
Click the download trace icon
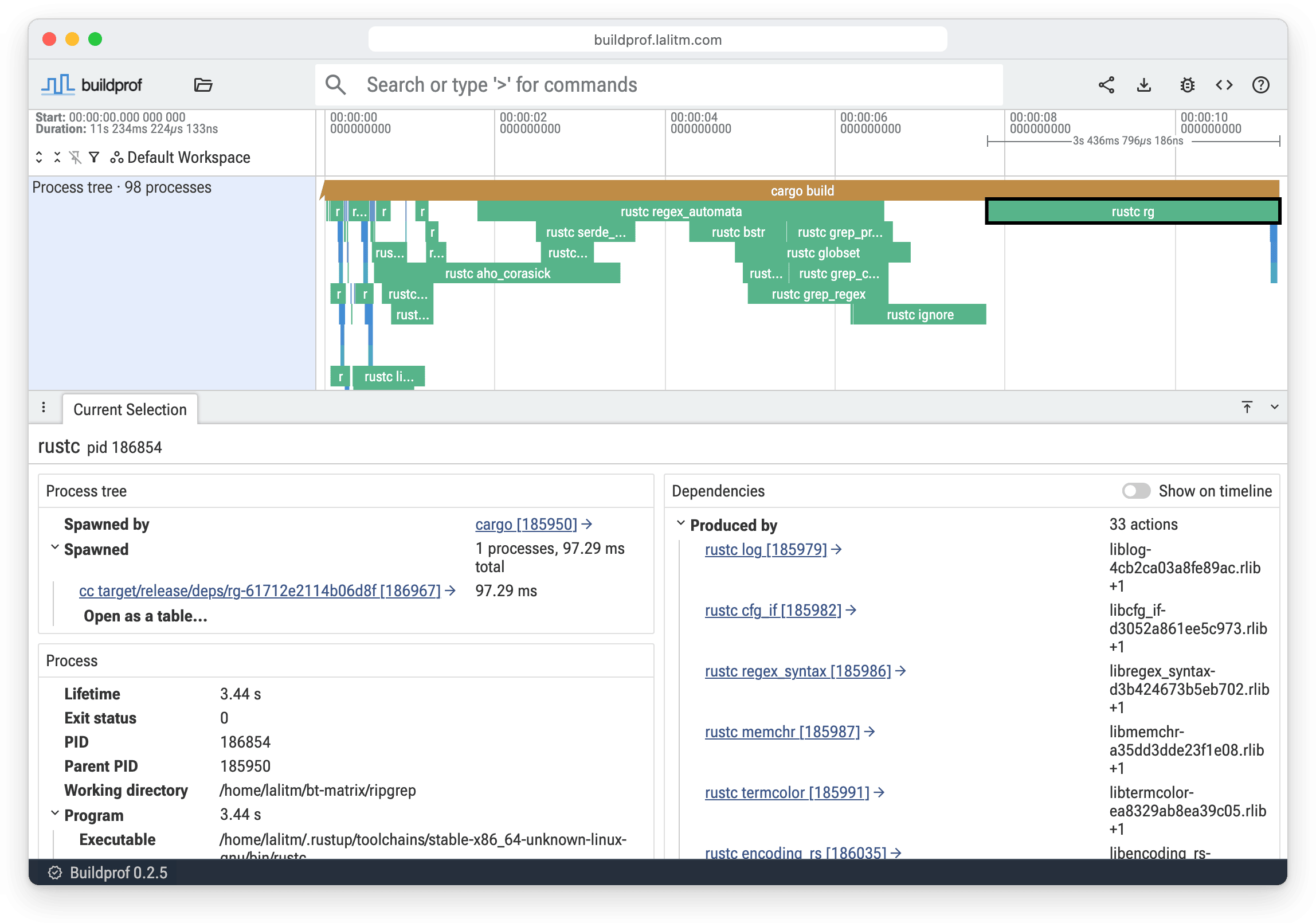1144,85
